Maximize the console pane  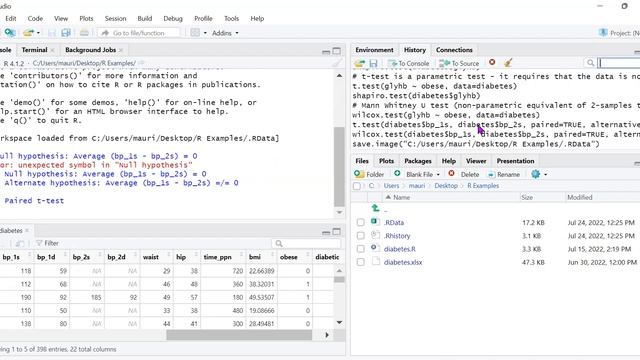[x=337, y=51]
